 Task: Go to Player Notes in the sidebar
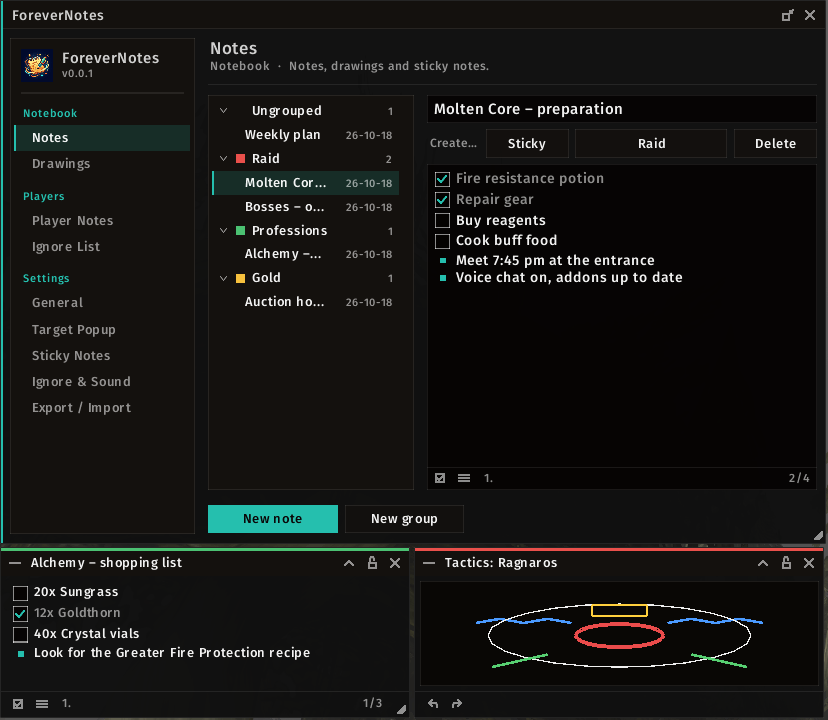(102, 221)
